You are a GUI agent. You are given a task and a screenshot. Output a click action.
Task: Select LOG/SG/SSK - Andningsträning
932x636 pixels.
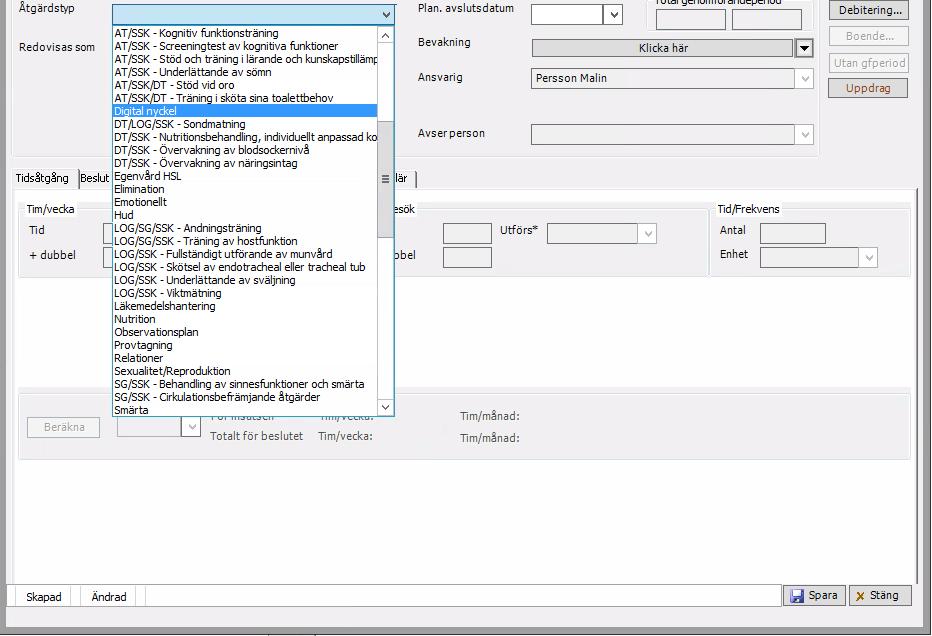[244, 228]
